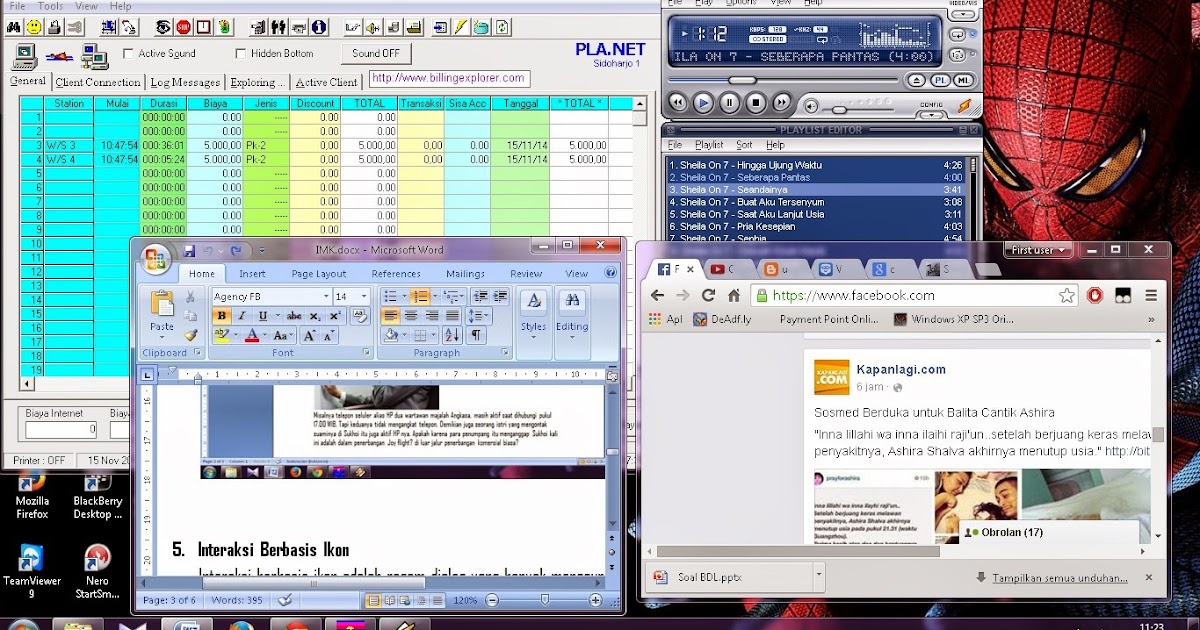Open Word Mailings ribbon tab
Image resolution: width=1200 pixels, height=630 pixels.
click(465, 274)
